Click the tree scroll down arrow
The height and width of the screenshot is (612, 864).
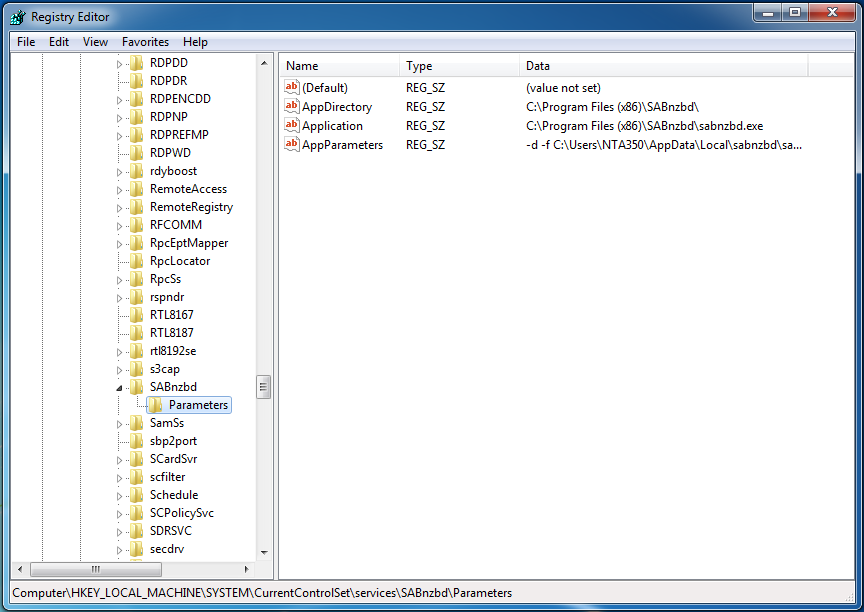pos(264,553)
